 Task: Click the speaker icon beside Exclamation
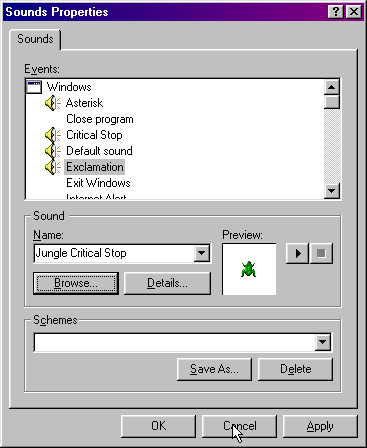53,167
